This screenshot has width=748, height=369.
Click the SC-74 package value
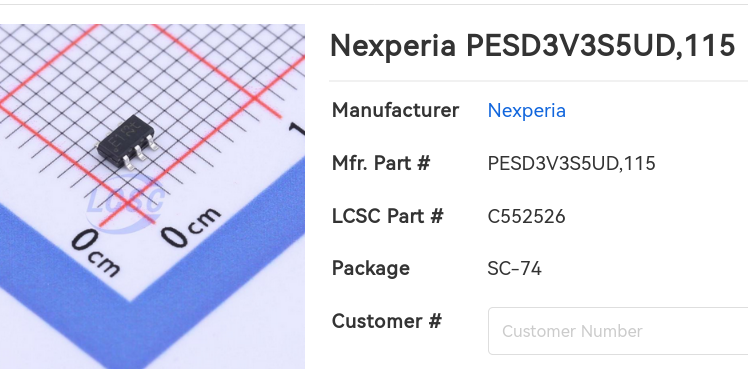pyautogui.click(x=514, y=269)
